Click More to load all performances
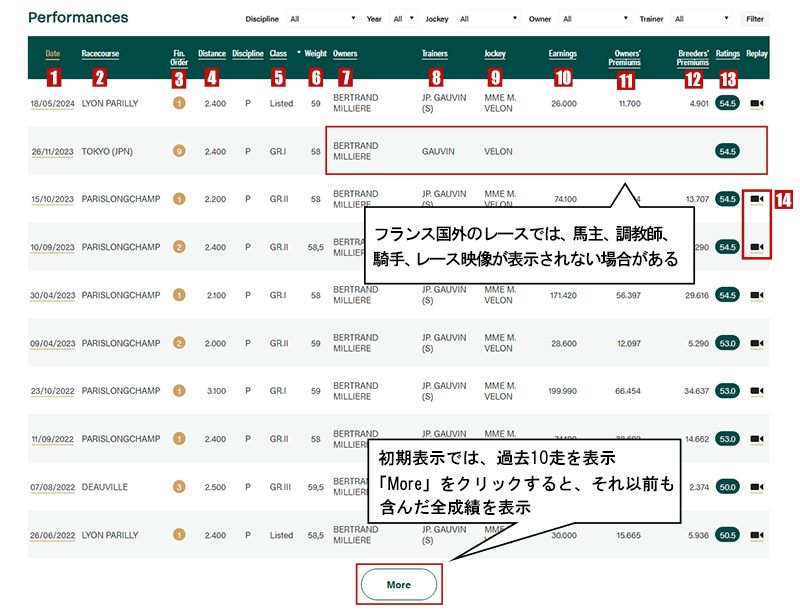This screenshot has height=611, width=800. point(398,585)
